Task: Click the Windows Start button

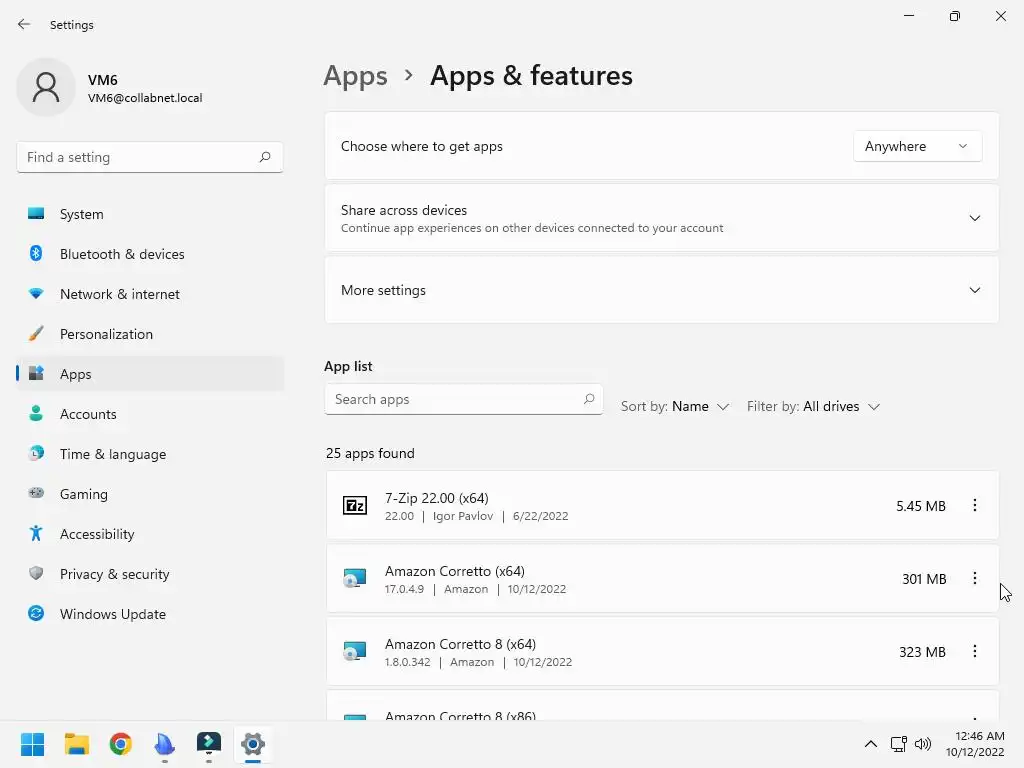Action: [x=33, y=744]
